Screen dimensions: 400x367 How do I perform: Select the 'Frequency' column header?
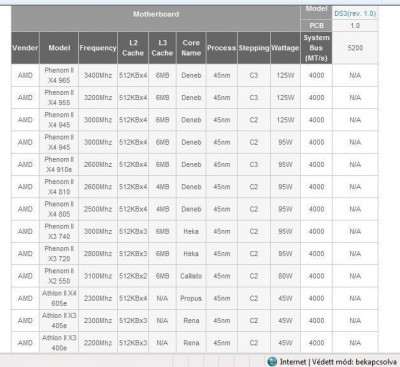pyautogui.click(x=98, y=48)
